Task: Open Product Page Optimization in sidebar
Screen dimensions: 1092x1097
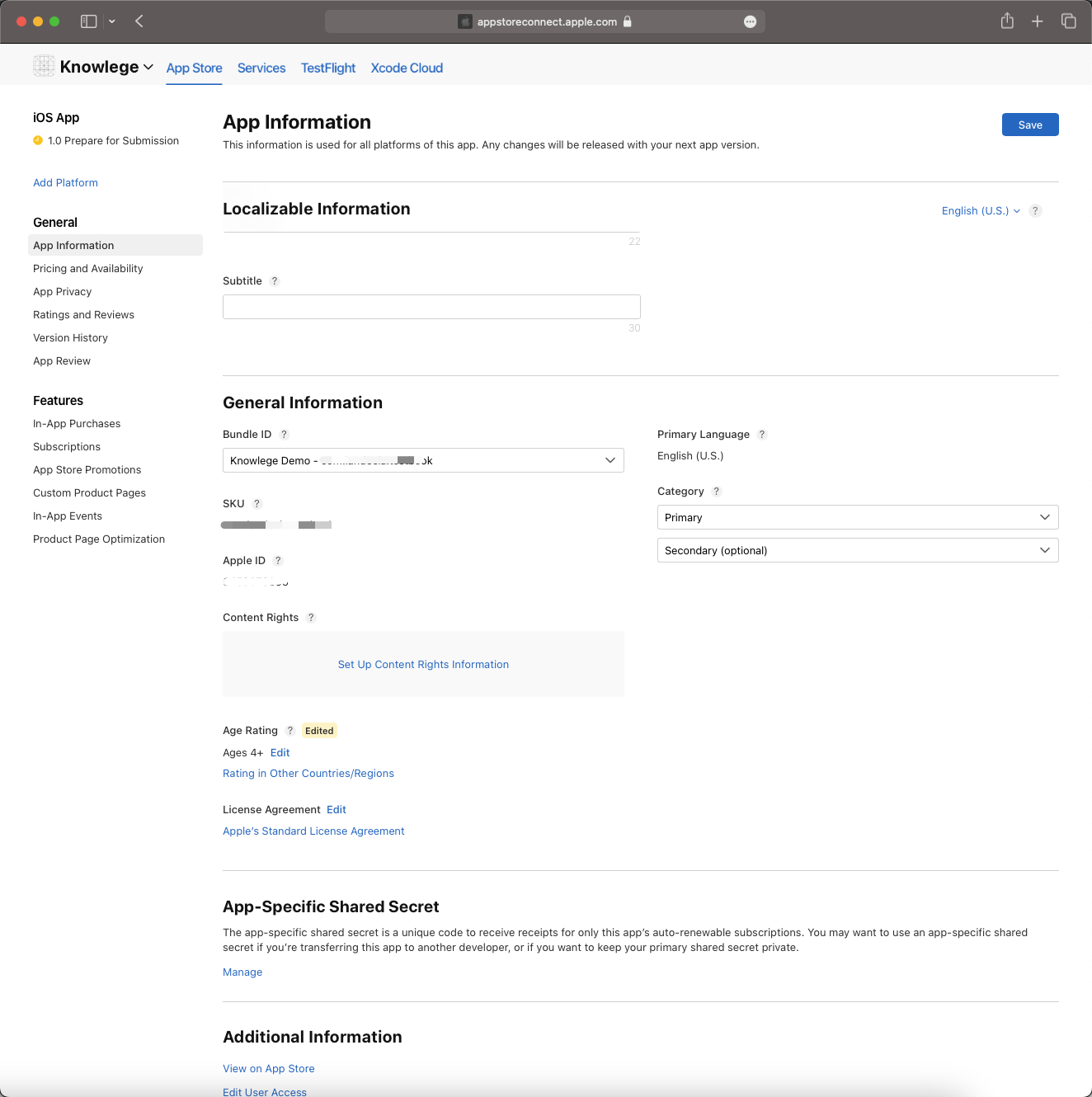Action: [99, 539]
